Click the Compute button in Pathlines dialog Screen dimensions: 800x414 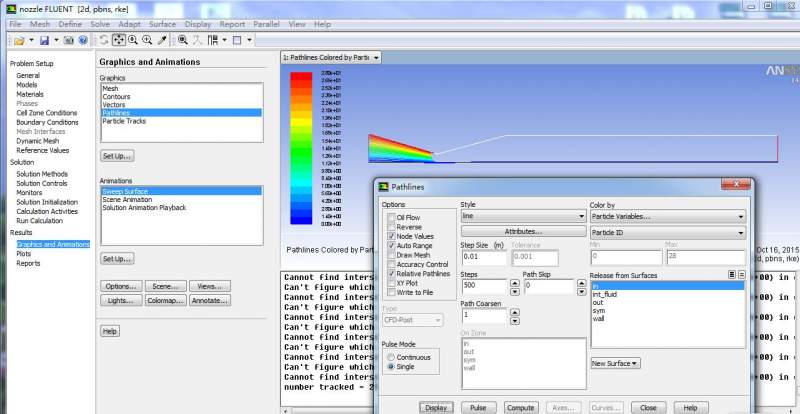coord(520,408)
